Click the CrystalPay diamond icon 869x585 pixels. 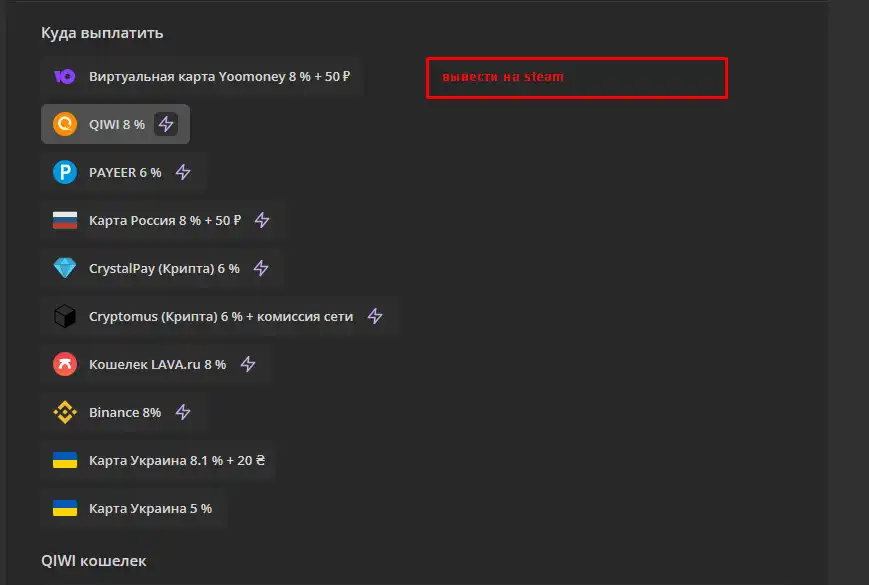pyautogui.click(x=65, y=268)
